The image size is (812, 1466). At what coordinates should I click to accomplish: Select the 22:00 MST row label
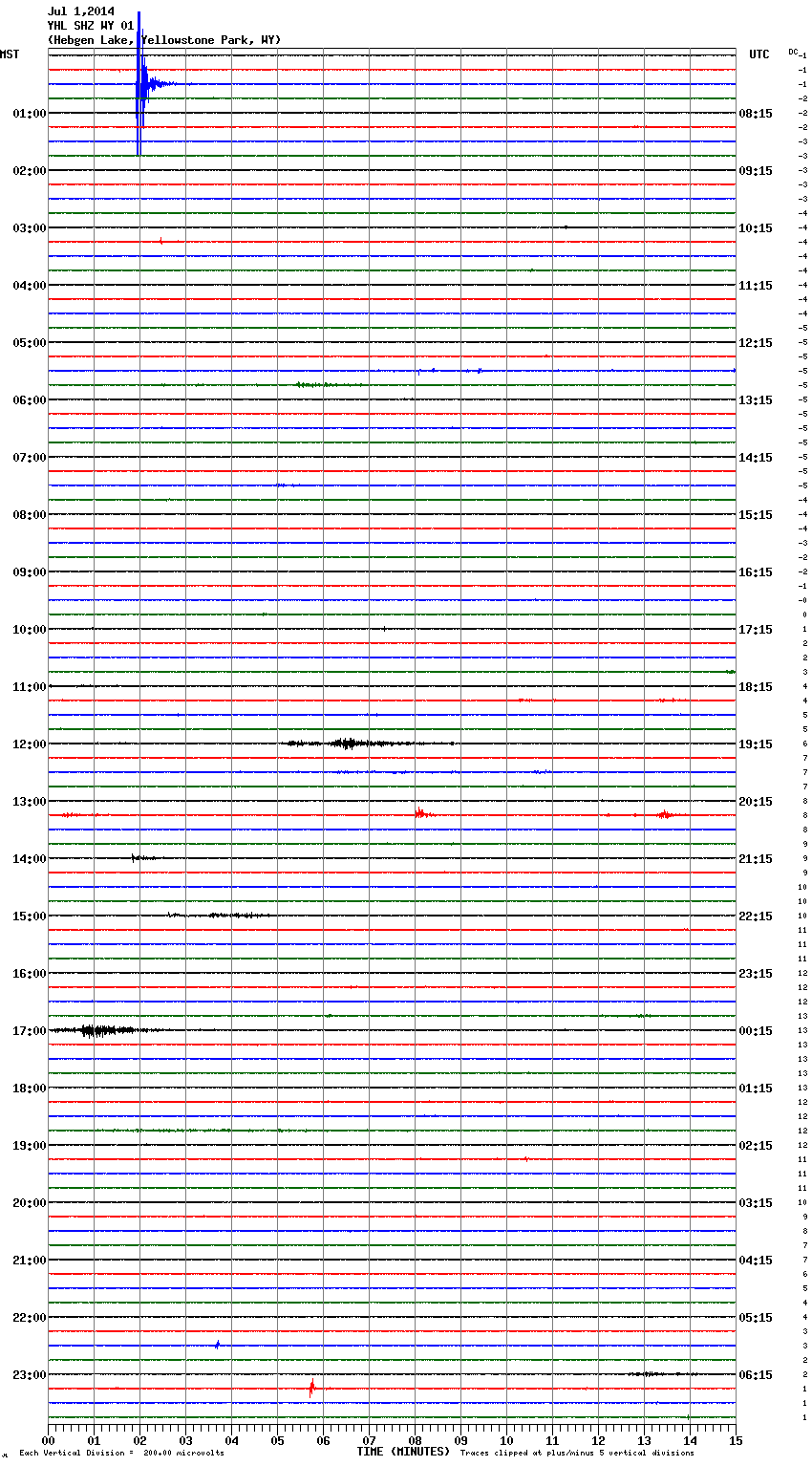pos(29,1318)
